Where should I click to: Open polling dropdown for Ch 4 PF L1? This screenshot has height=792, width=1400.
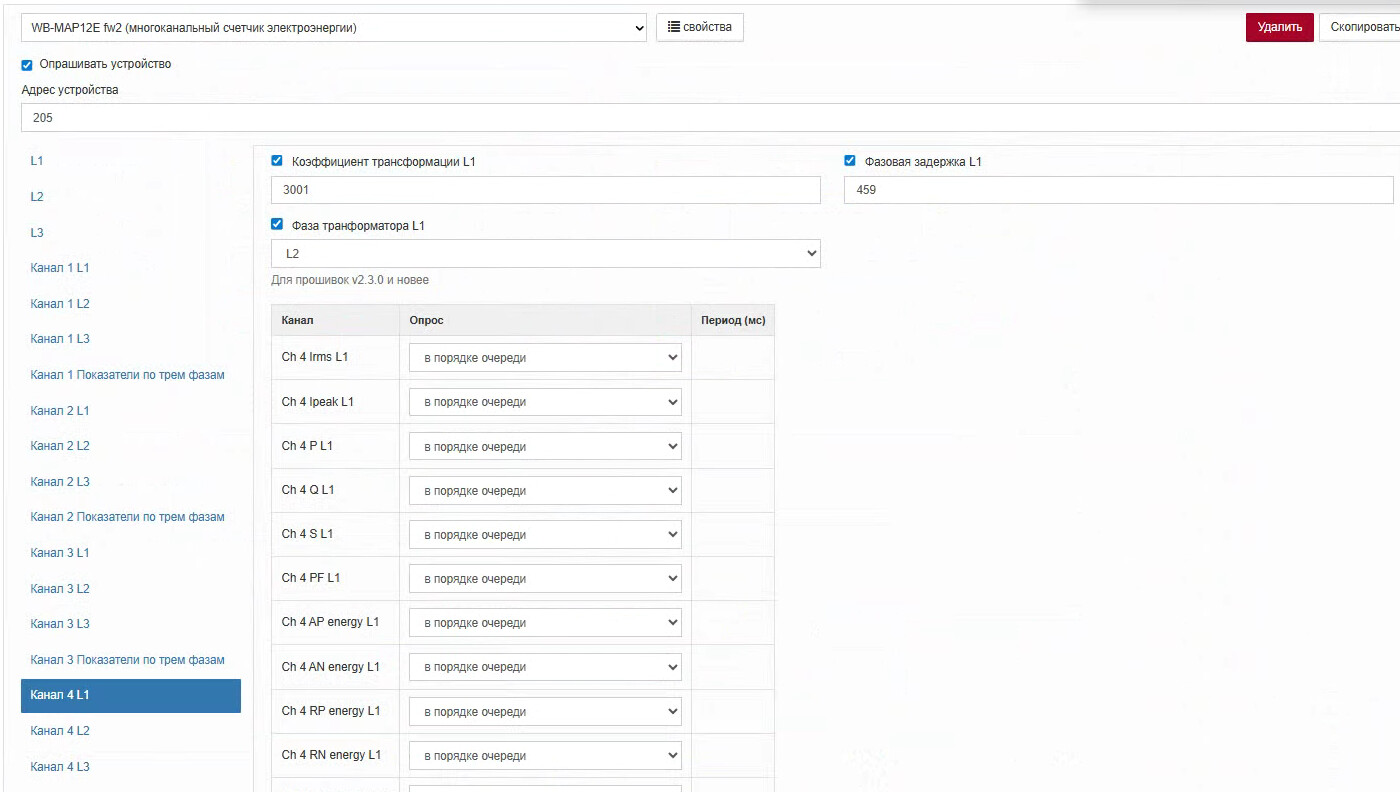pyautogui.click(x=545, y=579)
